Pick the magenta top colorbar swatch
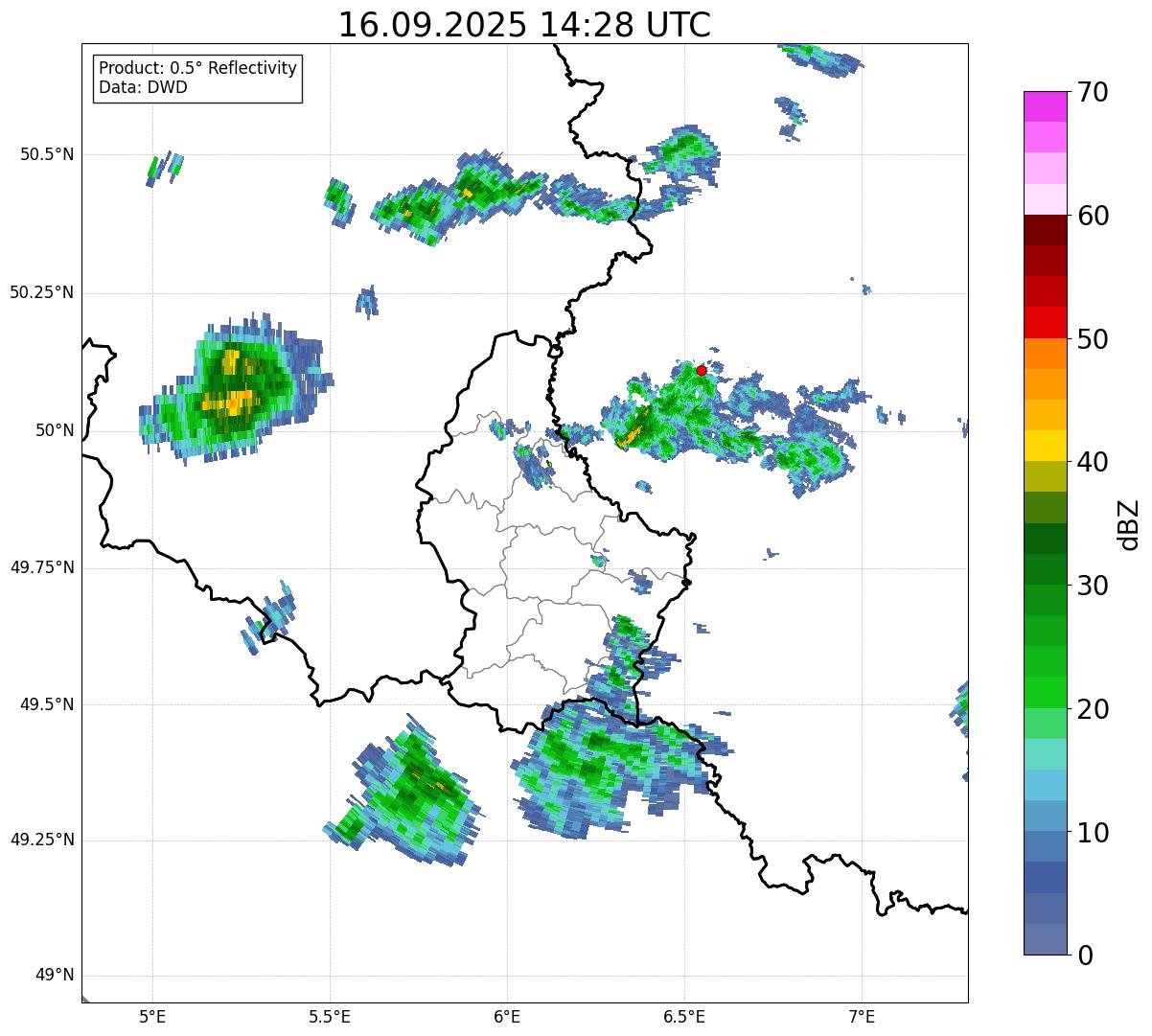 [x=1045, y=106]
